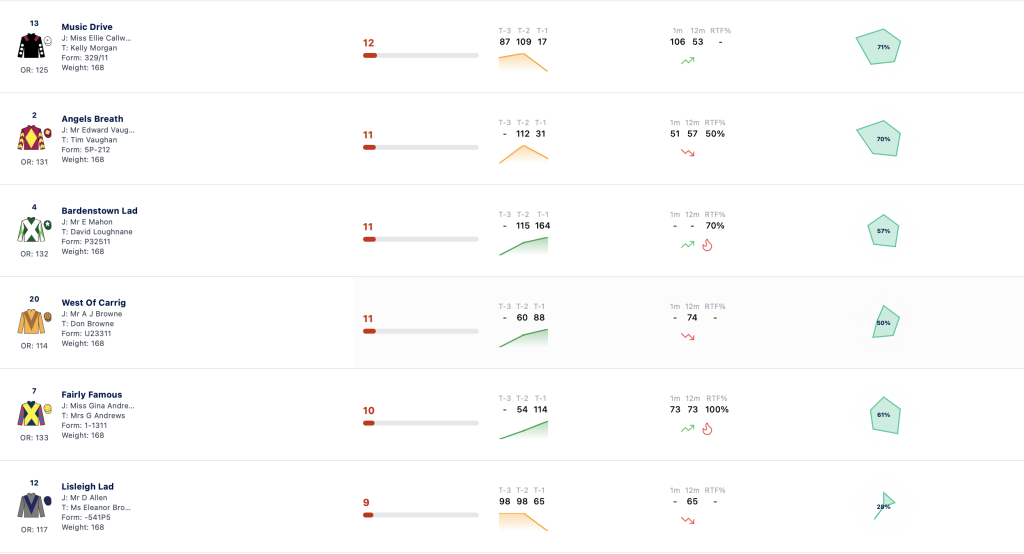Click the flame icon in Fairly Famous row

coord(707,429)
